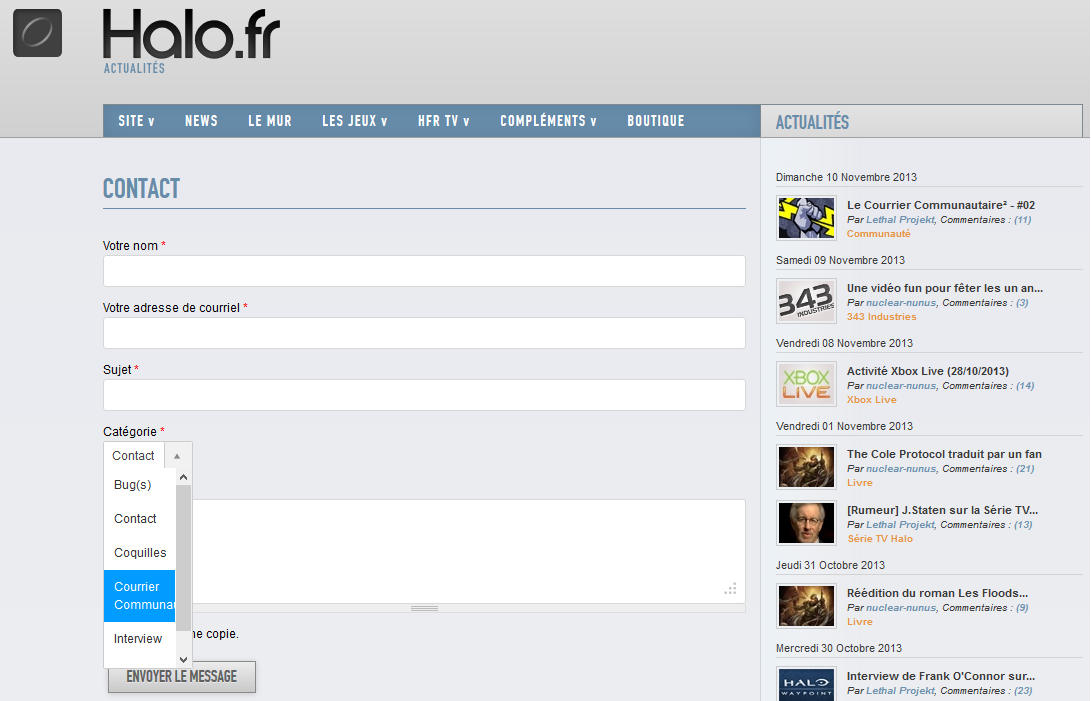Expand the HFR TV menu

coord(444,121)
